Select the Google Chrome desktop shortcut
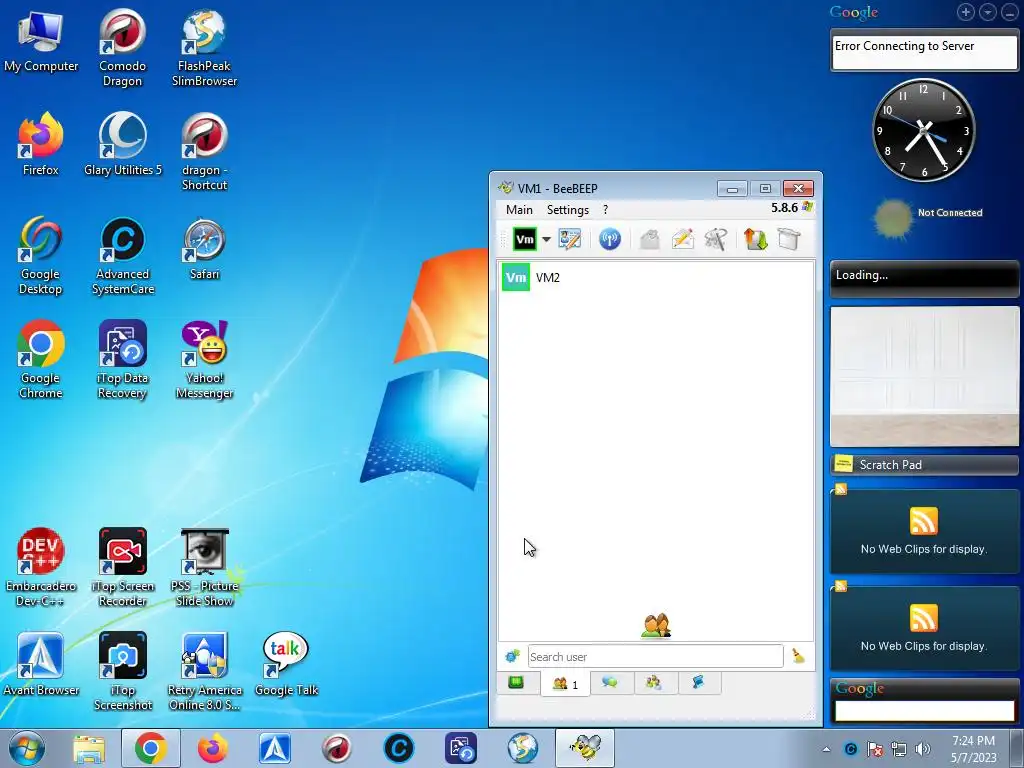 coord(40,359)
